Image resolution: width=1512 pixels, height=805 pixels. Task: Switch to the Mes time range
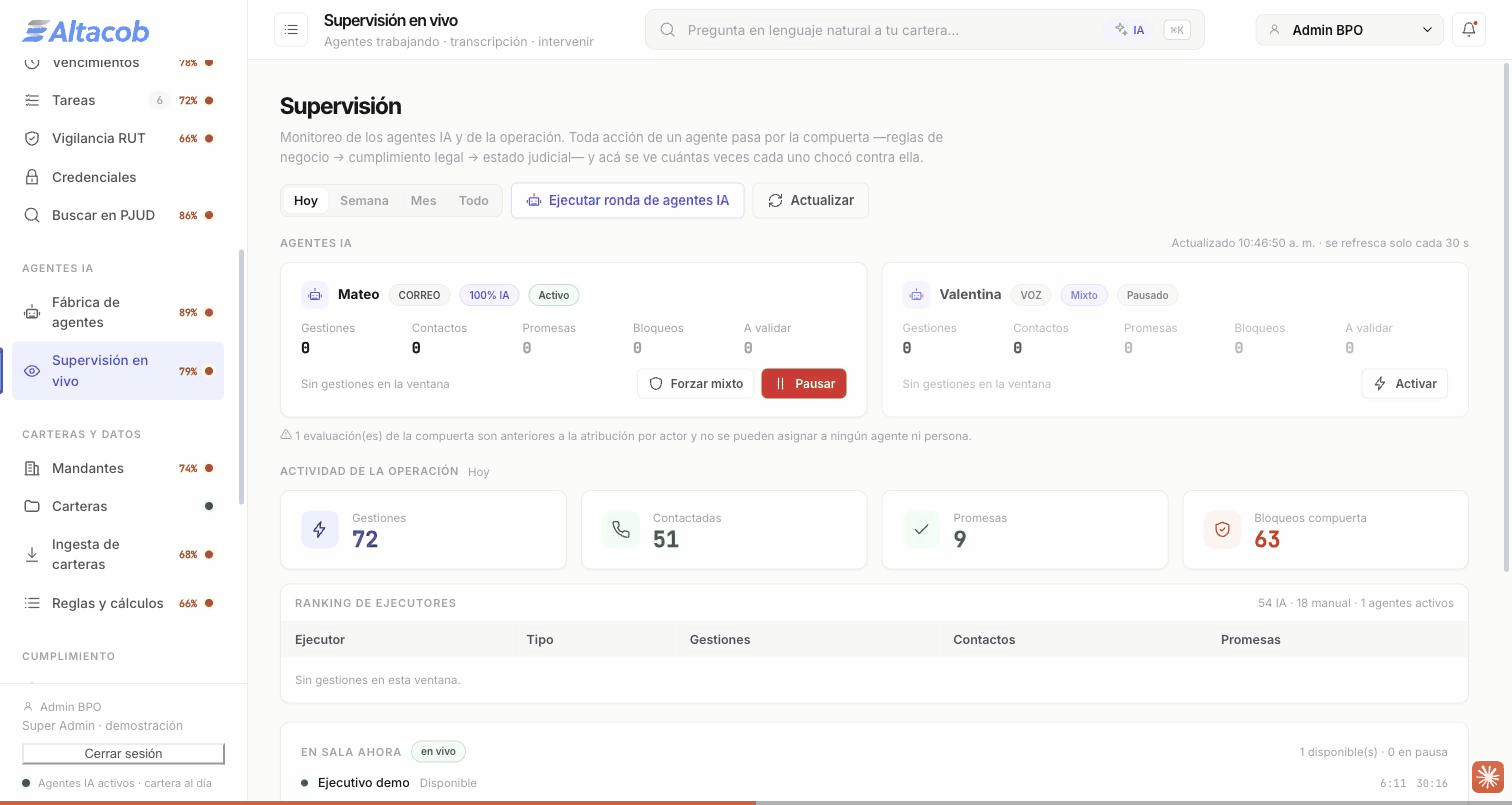pyautogui.click(x=423, y=200)
